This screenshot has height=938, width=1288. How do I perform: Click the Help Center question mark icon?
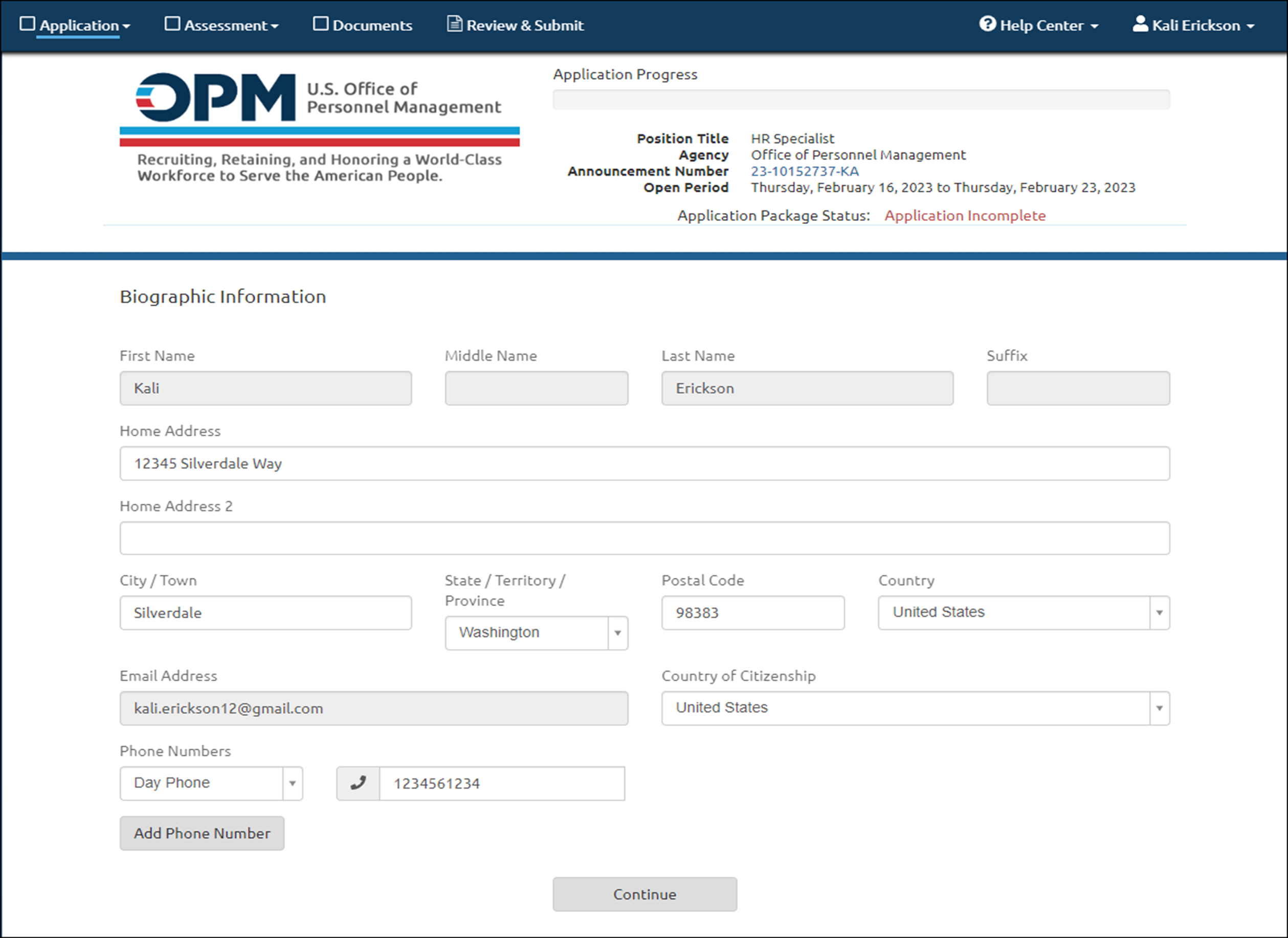click(988, 24)
